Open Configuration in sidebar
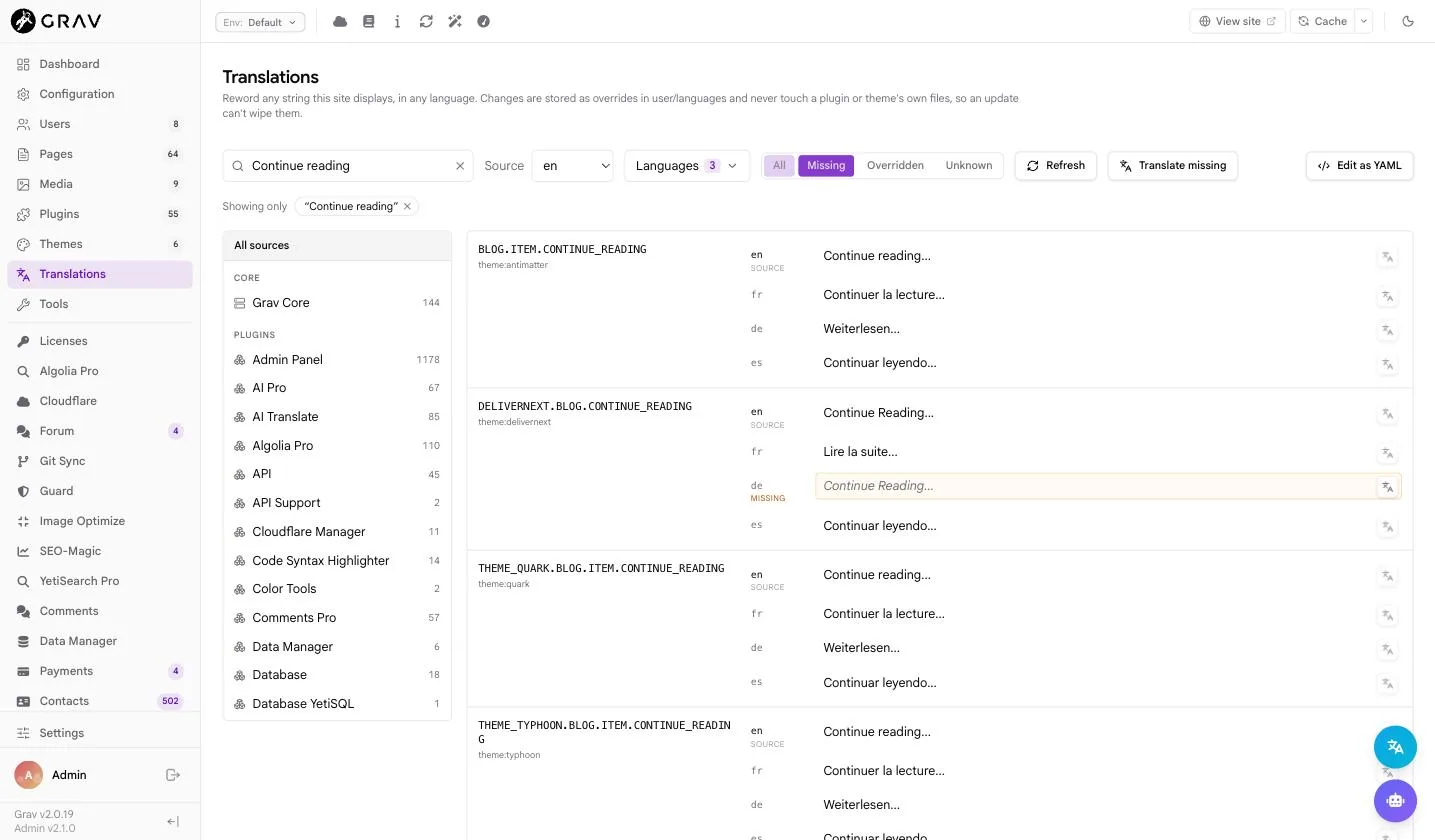The height and width of the screenshot is (840, 1435). click(100, 94)
